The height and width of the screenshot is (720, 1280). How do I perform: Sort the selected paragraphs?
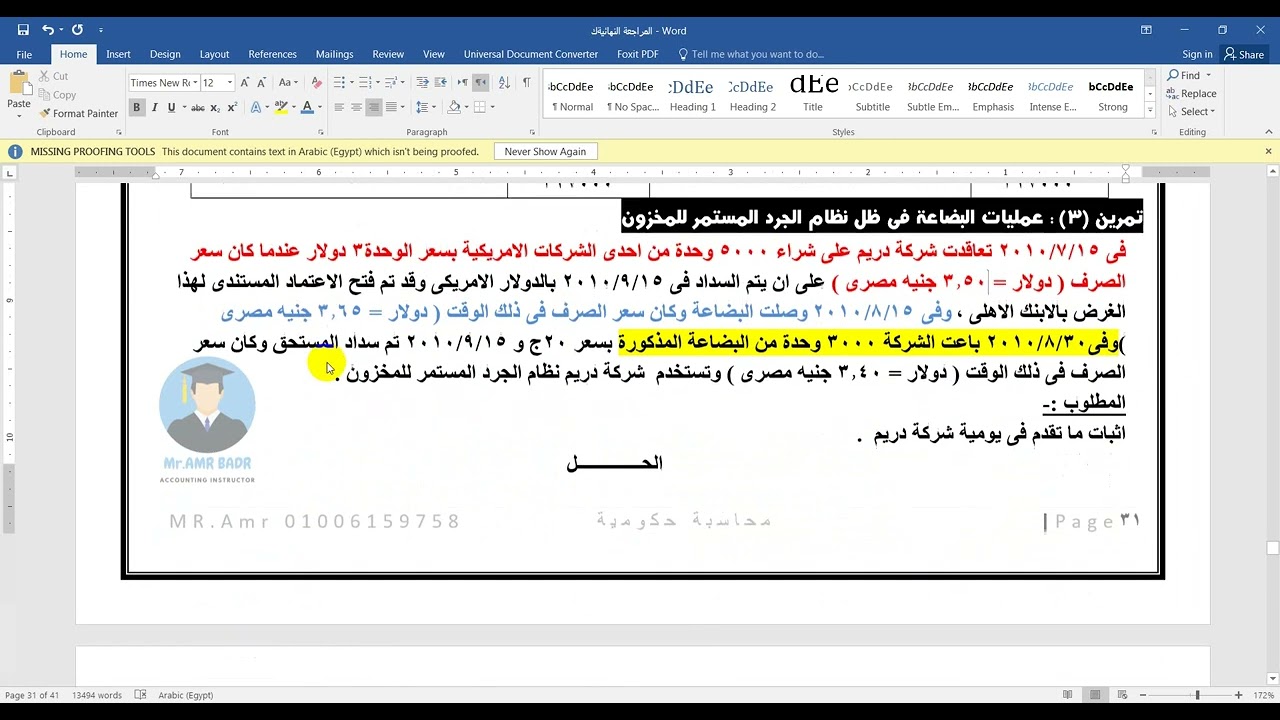[x=505, y=83]
